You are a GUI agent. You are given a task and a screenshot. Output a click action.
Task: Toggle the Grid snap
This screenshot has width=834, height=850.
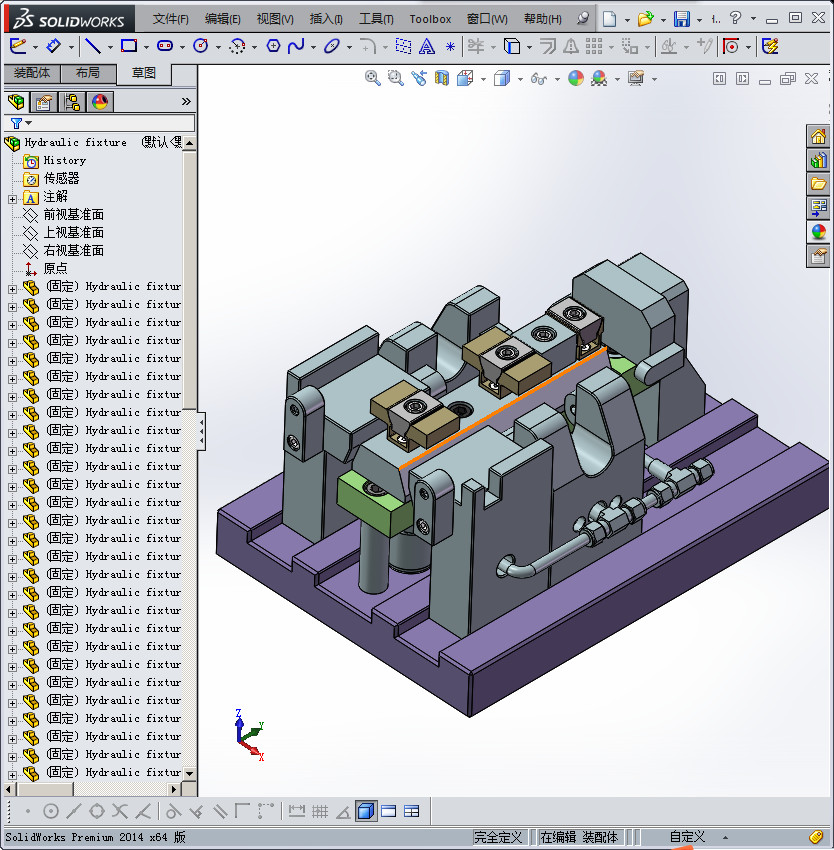pyautogui.click(x=320, y=811)
